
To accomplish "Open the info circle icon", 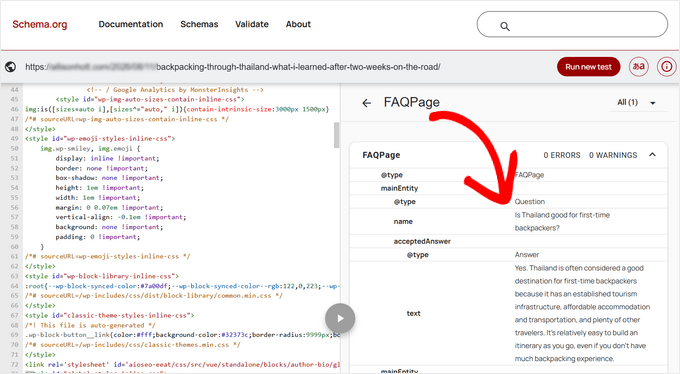I will 667,67.
